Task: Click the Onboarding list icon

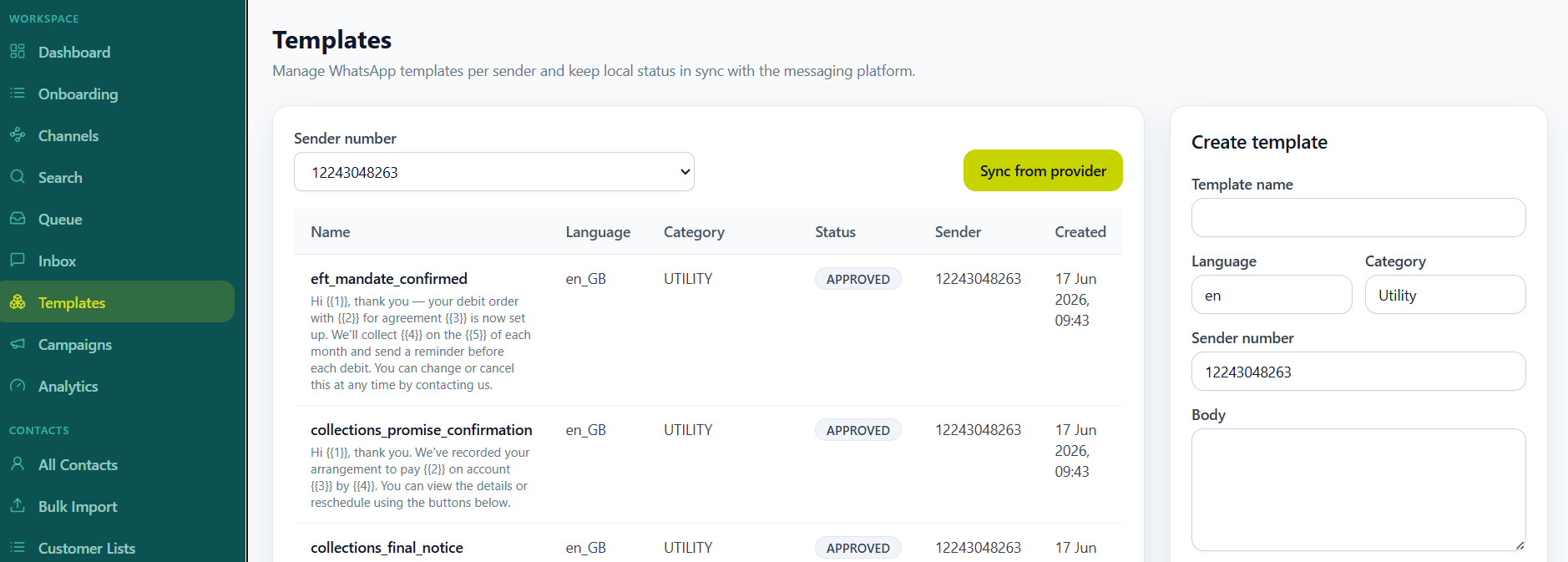Action: point(18,94)
